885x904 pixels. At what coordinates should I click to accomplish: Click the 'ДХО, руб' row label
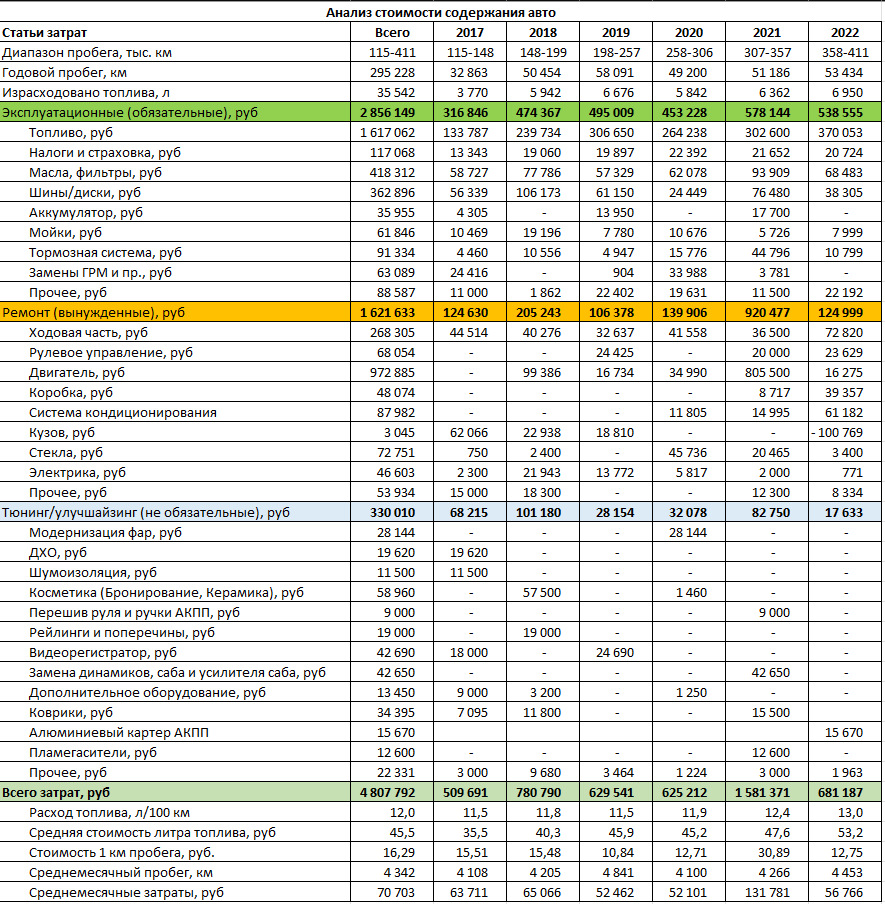58,552
